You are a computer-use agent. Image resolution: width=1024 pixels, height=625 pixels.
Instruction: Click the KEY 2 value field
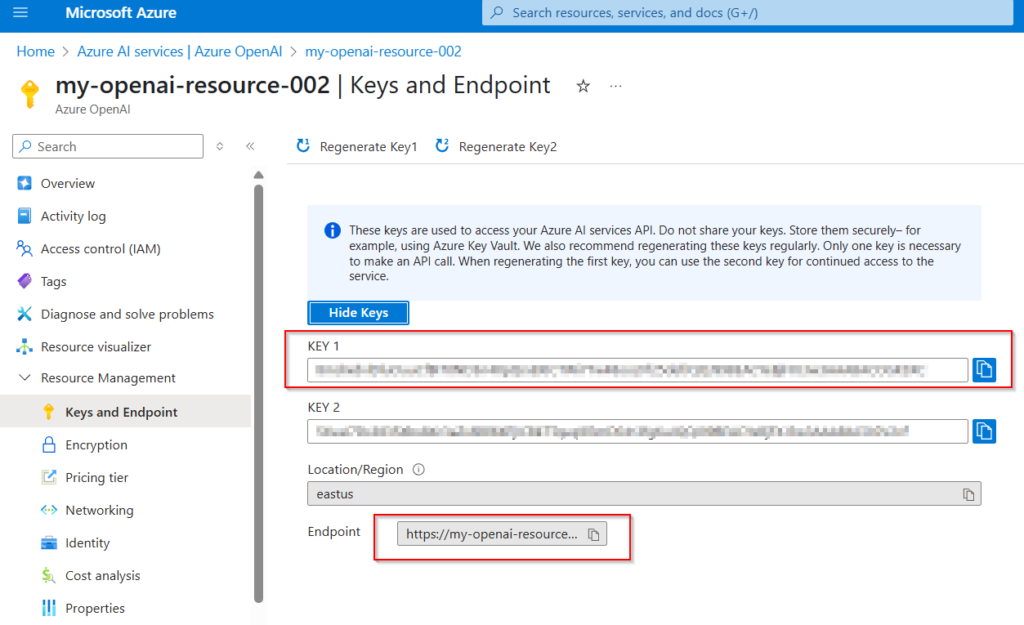[x=637, y=431]
